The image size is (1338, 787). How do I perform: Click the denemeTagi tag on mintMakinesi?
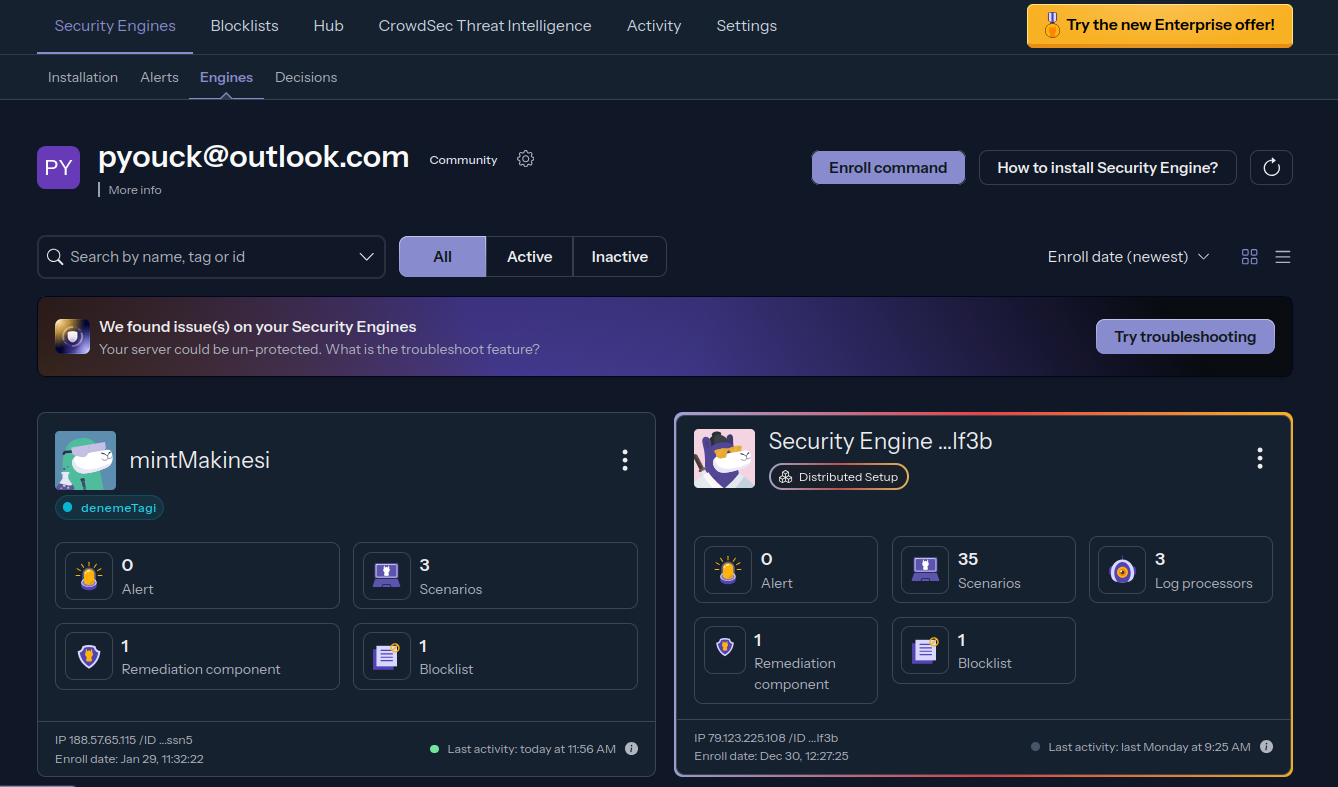click(x=110, y=508)
